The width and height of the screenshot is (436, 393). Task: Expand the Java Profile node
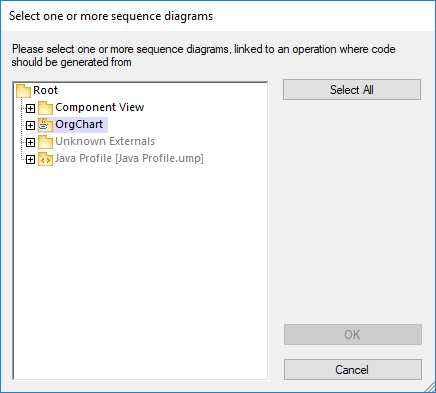(x=30, y=160)
